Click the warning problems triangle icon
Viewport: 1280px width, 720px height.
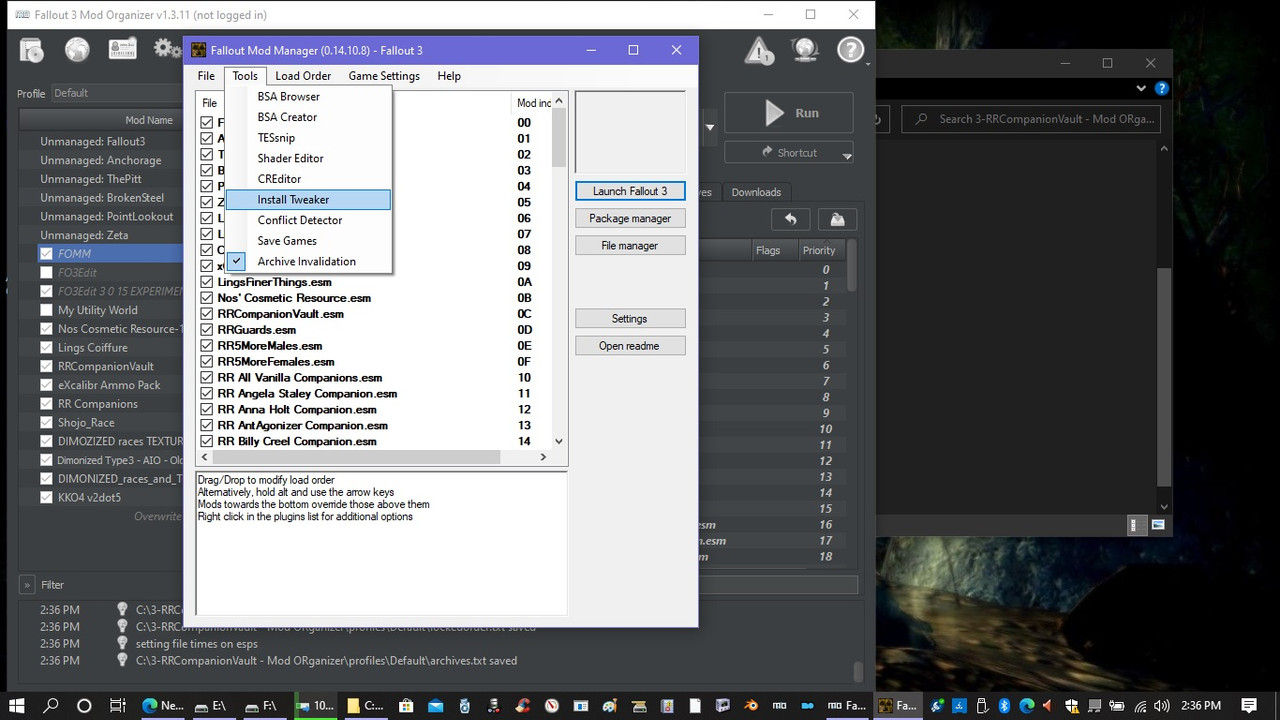tap(759, 50)
